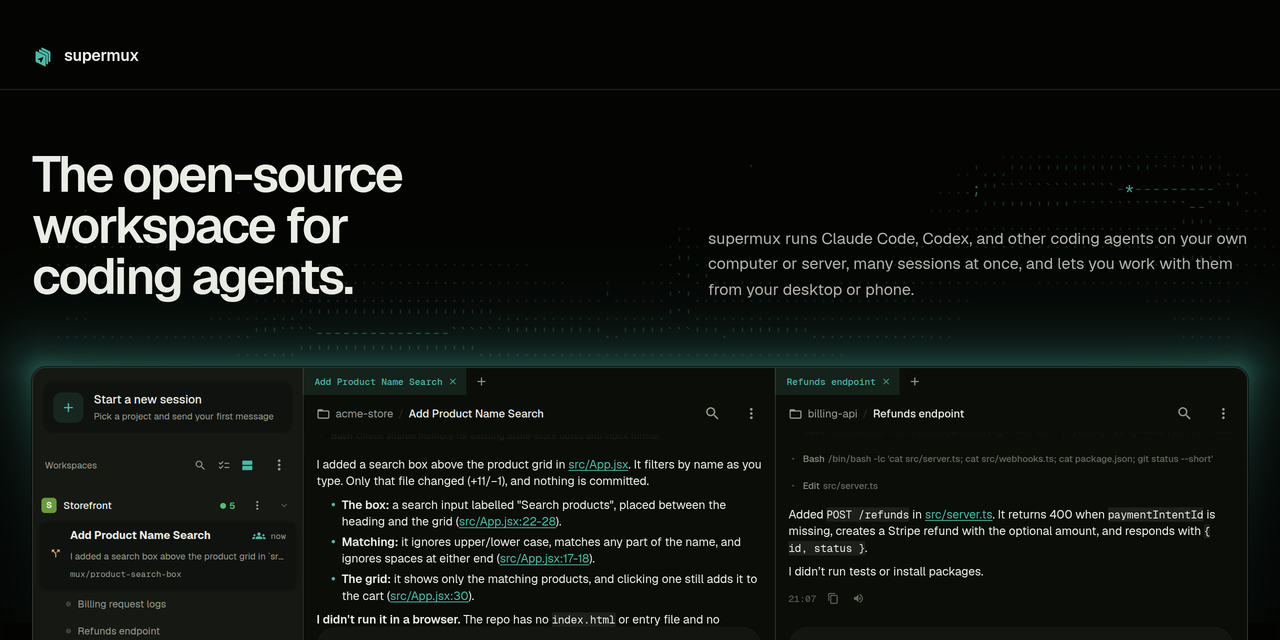Image resolution: width=1280 pixels, height=640 pixels.
Task: Open the Storefront workspace three-dot menu
Action: click(257, 506)
